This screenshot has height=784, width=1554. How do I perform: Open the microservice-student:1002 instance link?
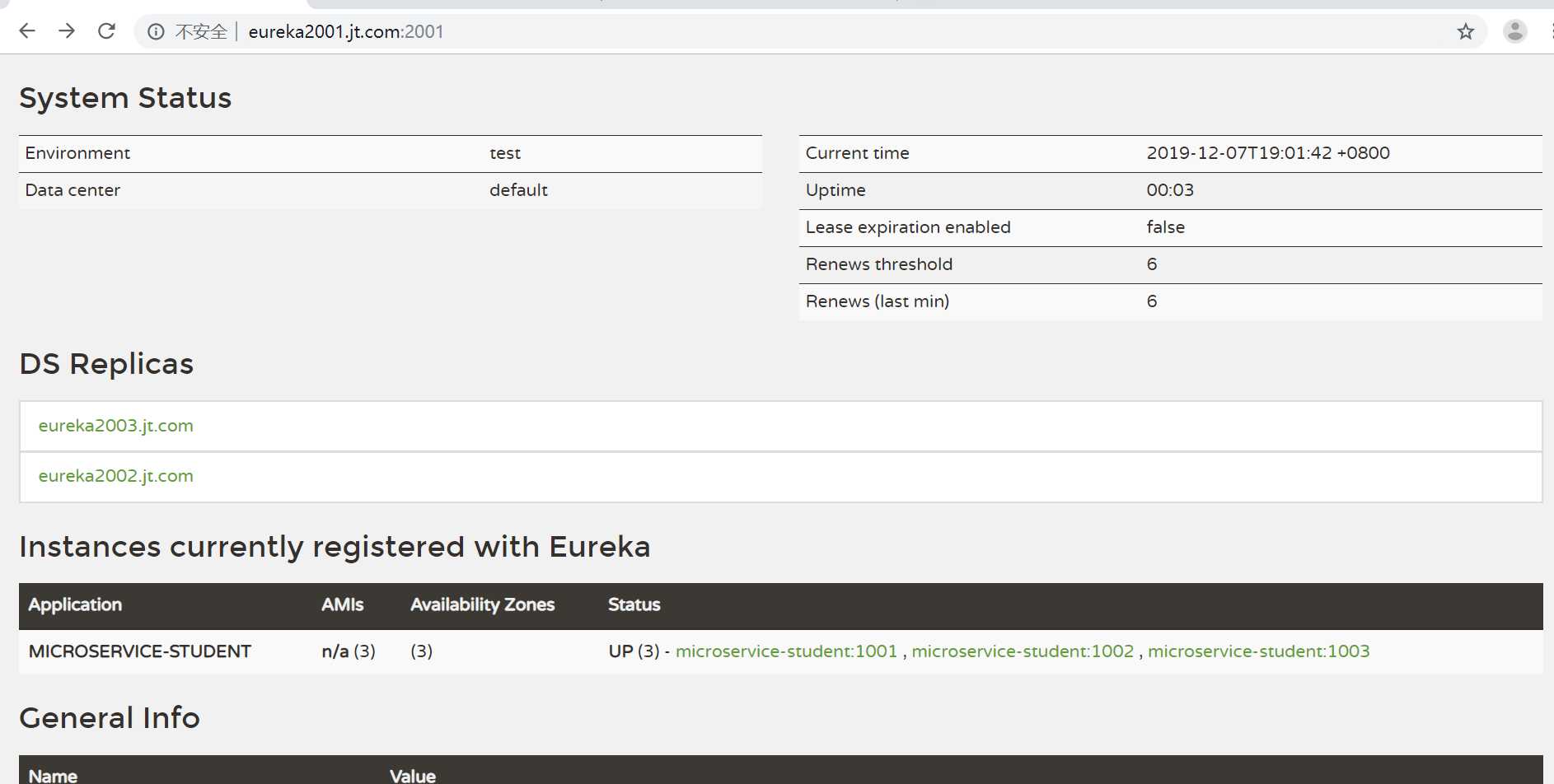coord(1023,651)
